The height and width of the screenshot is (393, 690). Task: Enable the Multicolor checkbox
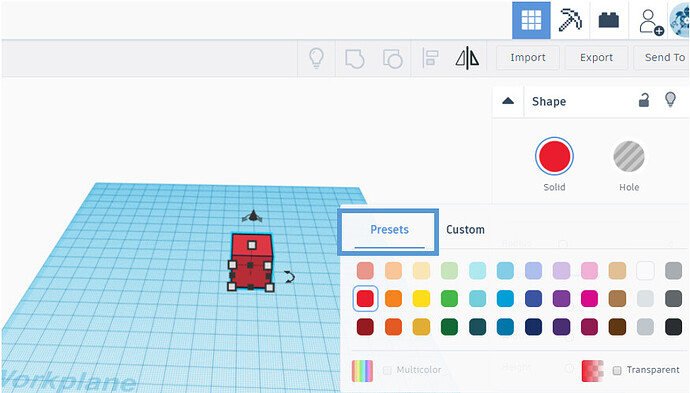coord(387,371)
